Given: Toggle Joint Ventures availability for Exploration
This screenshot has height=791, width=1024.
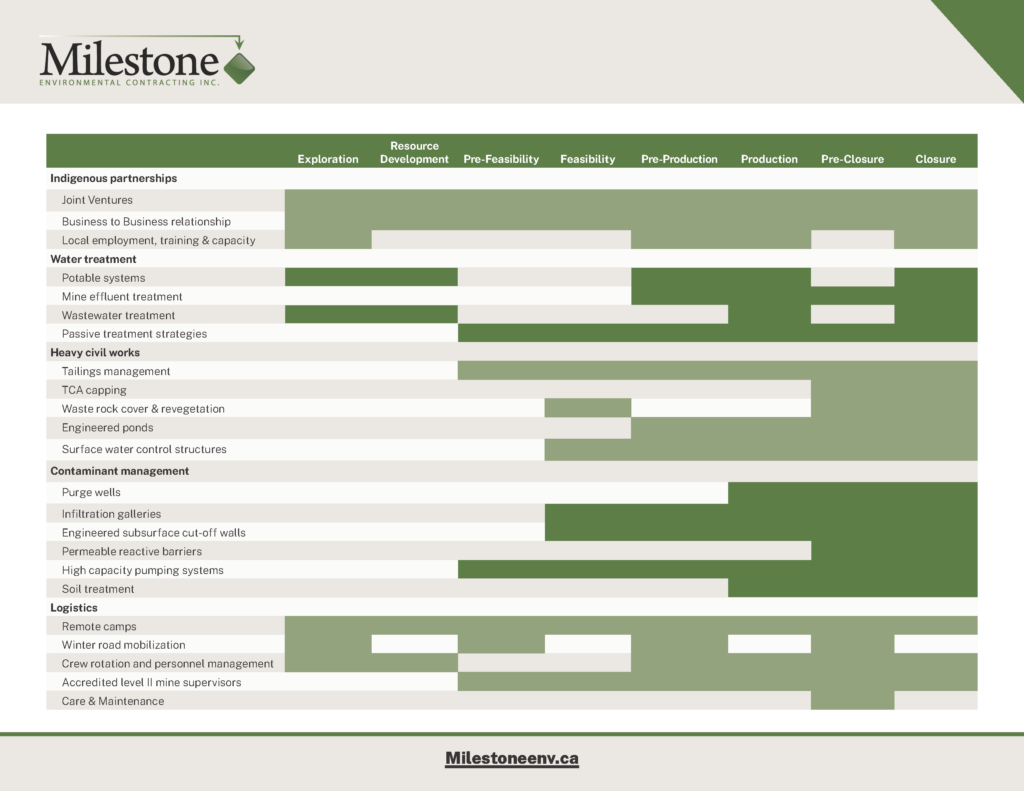Looking at the screenshot, I should point(327,201).
